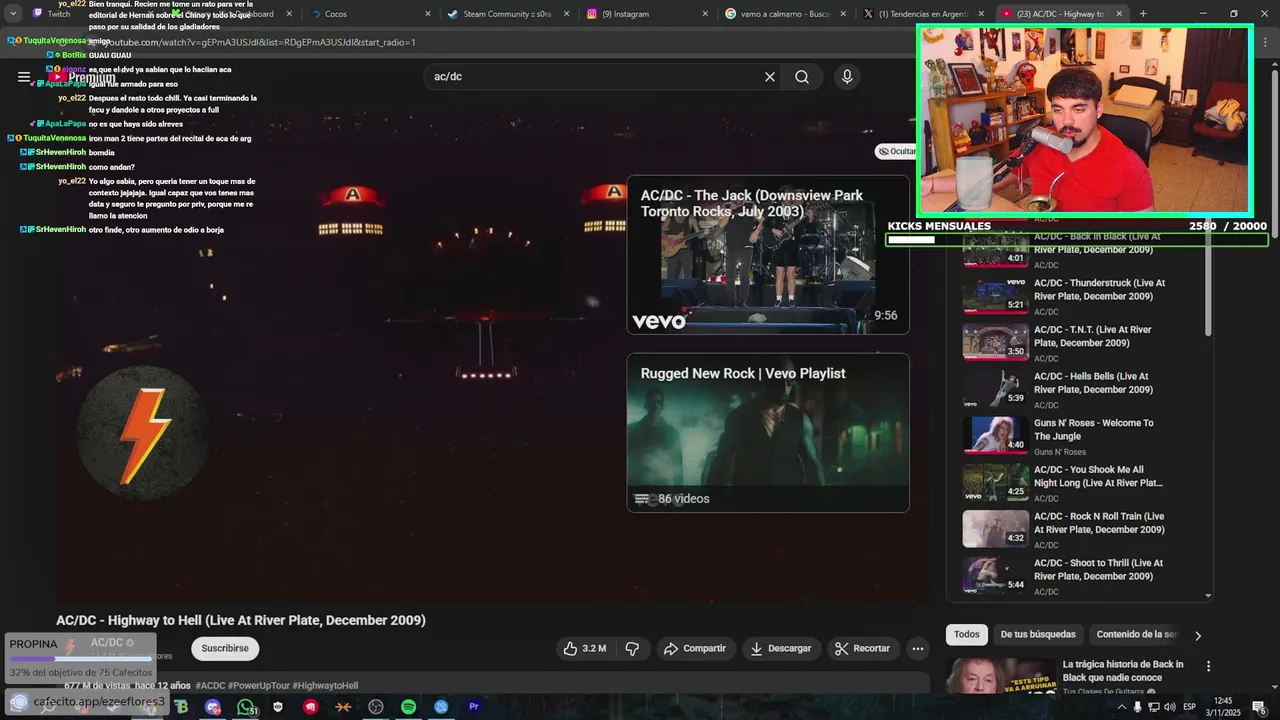Screen dimensions: 1280x720
Task: Show more filter chips with right chevron
Action: tap(1198, 635)
